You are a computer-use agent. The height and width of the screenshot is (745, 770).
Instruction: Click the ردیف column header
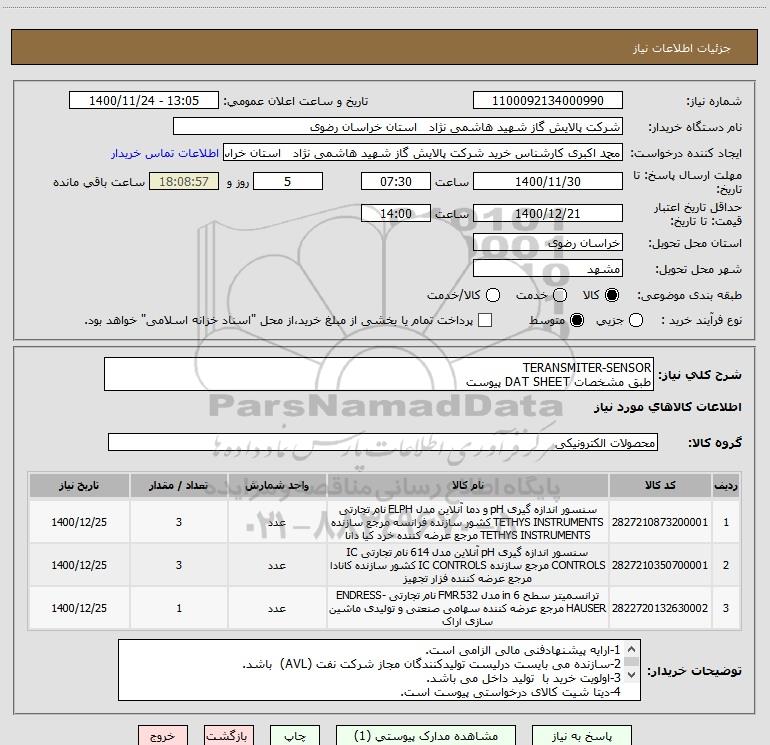tap(726, 485)
